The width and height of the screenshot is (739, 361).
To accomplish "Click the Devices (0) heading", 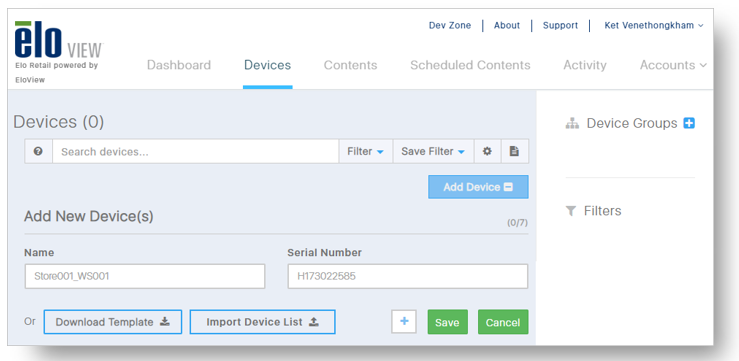I will 58,122.
